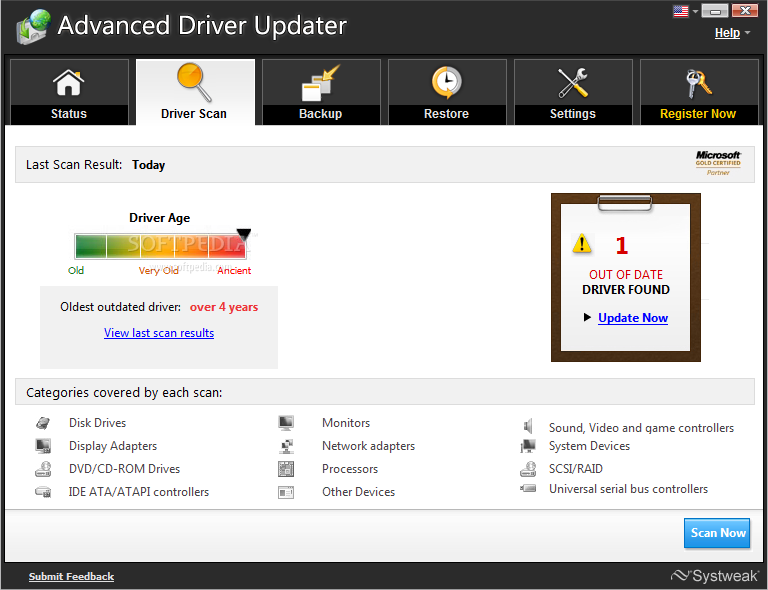Click the Update Now link
Viewport: 768px width, 590px height.
[633, 318]
